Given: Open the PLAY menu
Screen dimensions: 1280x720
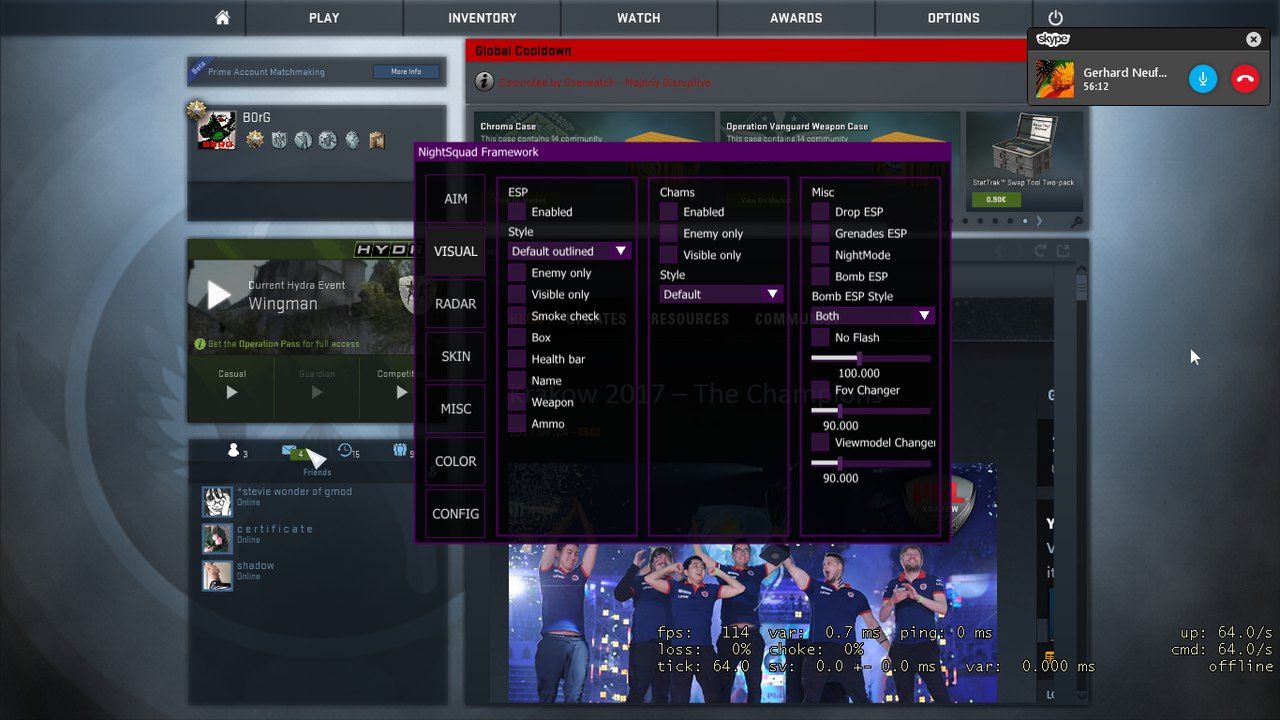Looking at the screenshot, I should pos(324,18).
